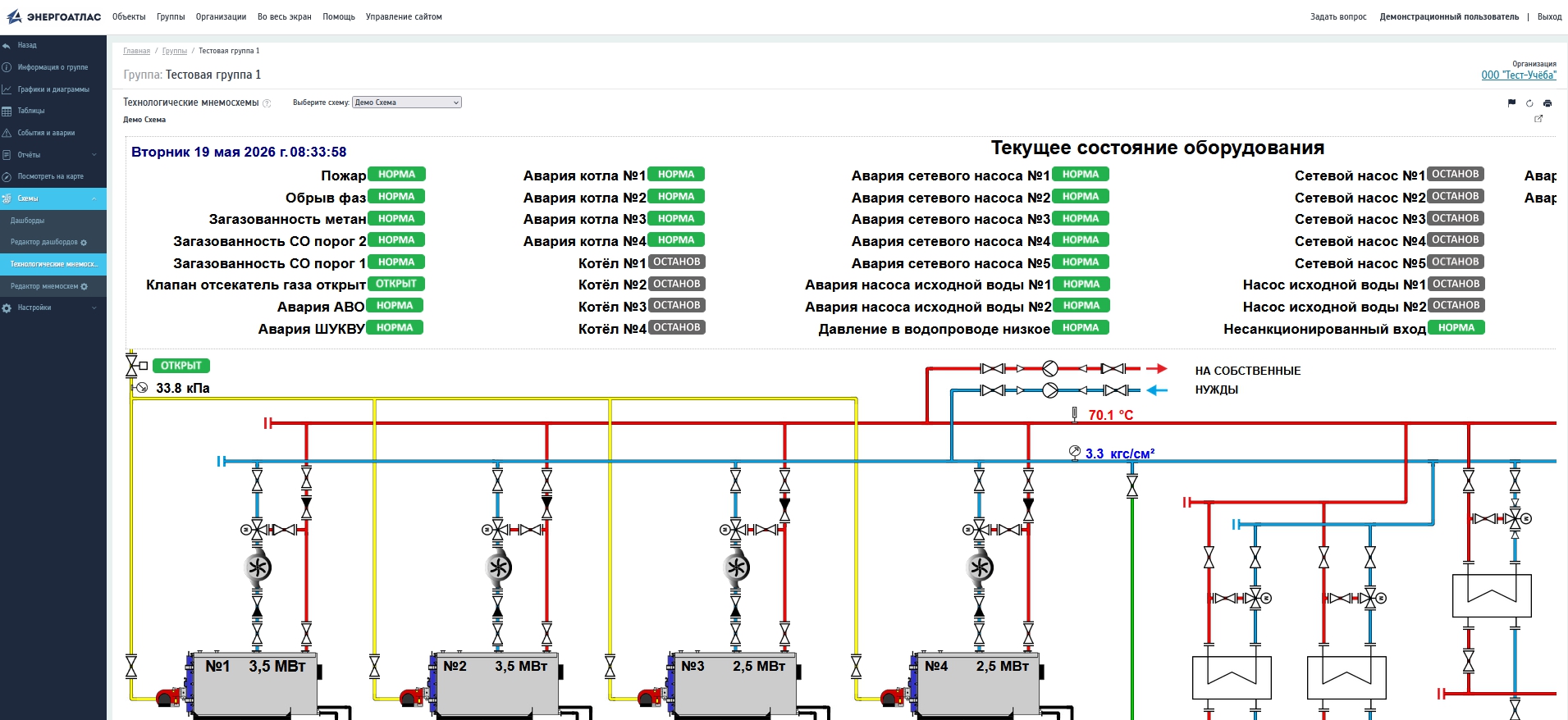The height and width of the screenshot is (720, 1568).
Task: Open the Группы top menu
Action: pos(171,16)
